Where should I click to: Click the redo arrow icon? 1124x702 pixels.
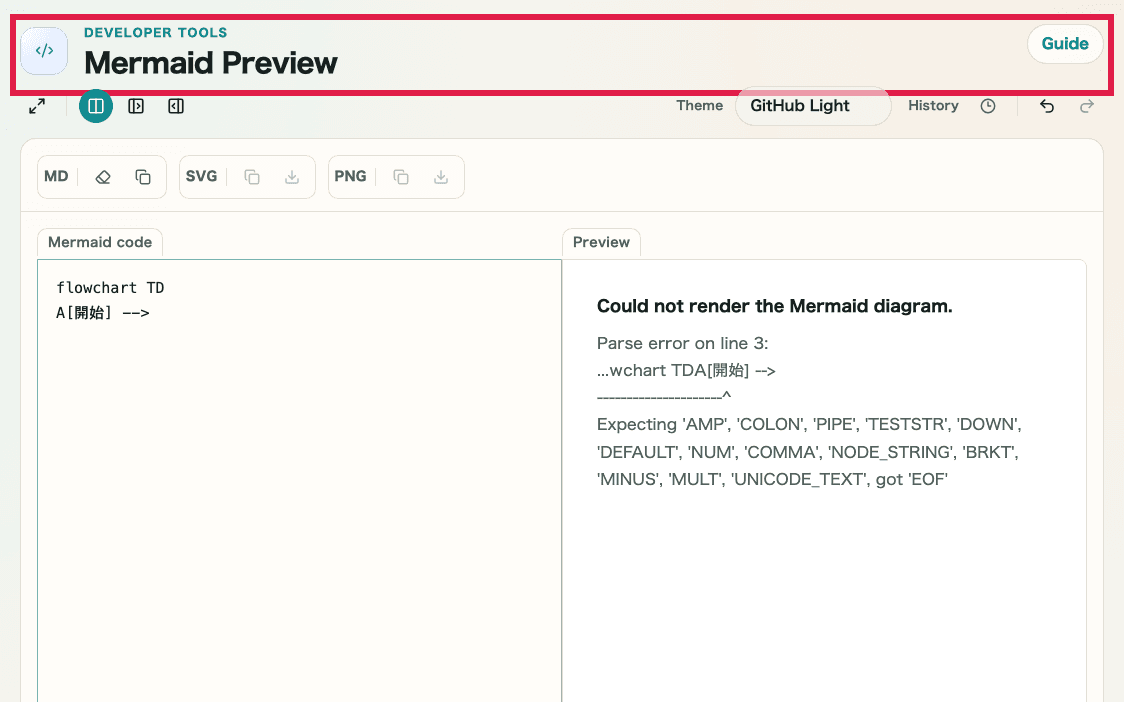[x=1086, y=106]
